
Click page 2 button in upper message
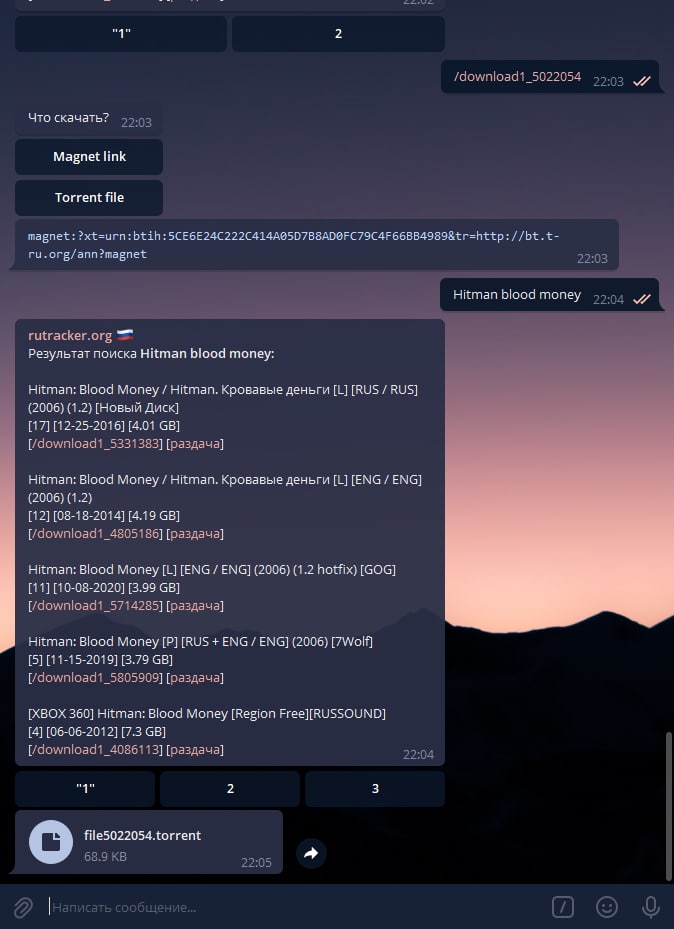[338, 33]
